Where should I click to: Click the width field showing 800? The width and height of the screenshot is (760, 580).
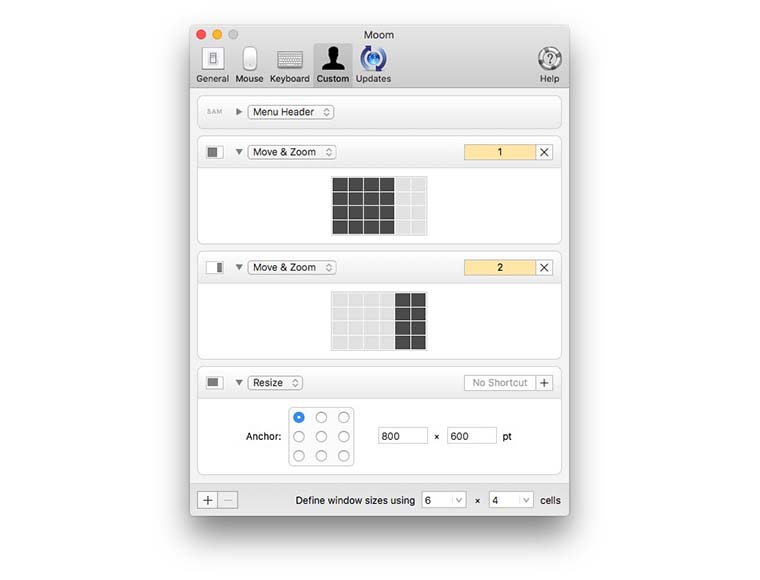tap(403, 436)
